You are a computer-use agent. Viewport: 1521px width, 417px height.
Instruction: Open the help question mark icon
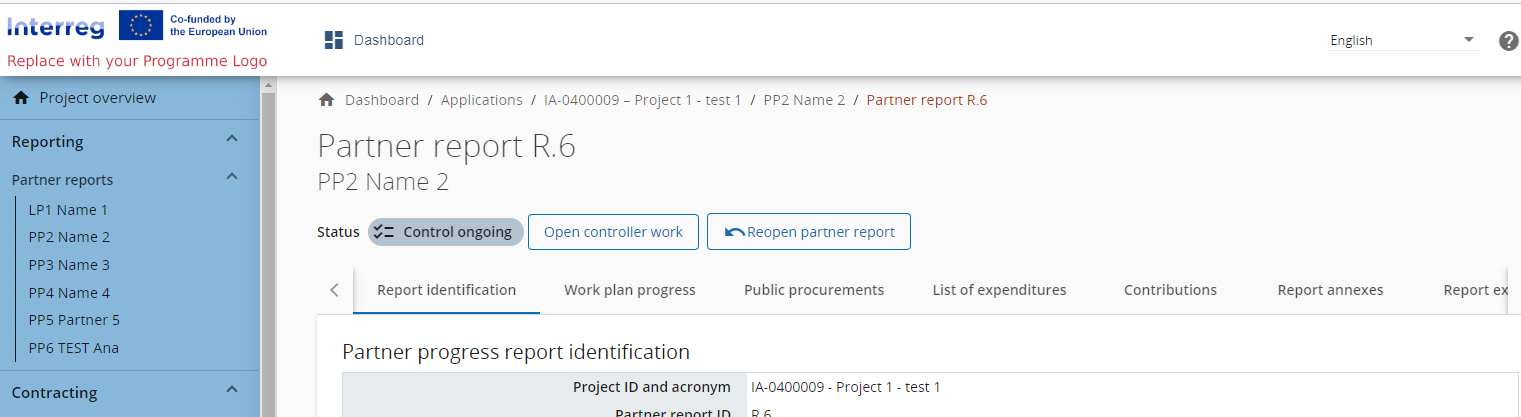1508,41
